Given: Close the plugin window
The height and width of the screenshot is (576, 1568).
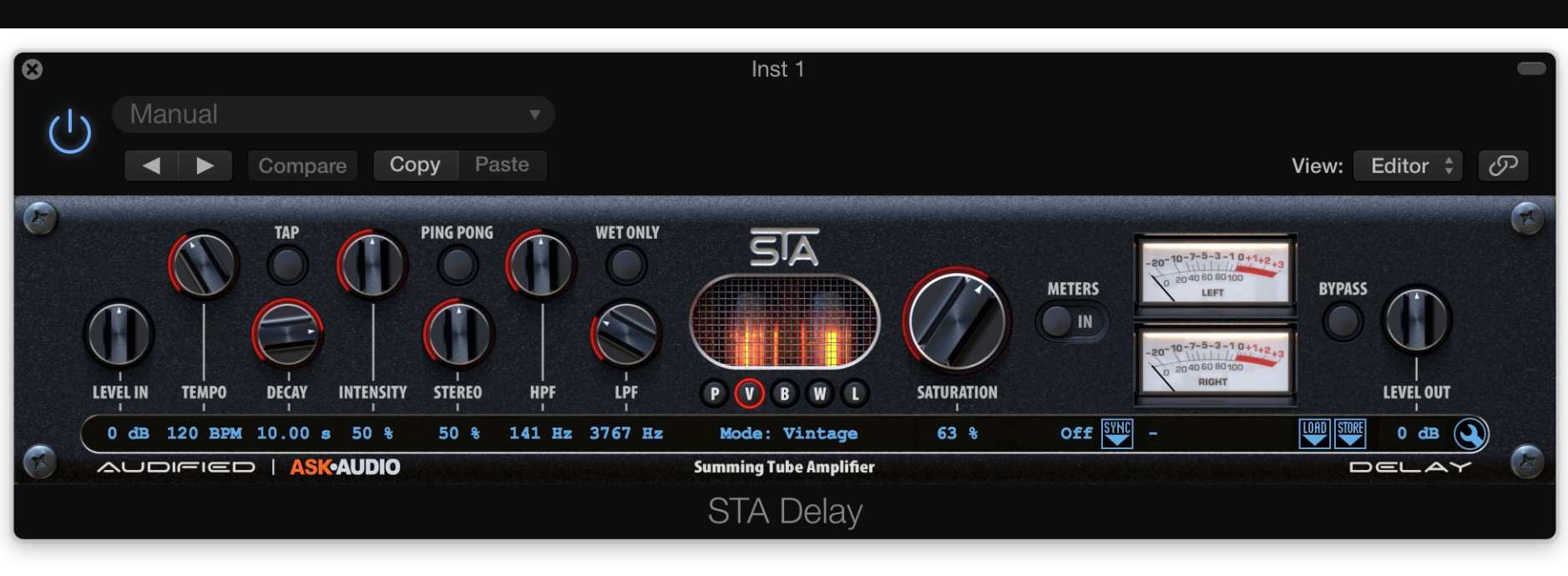Looking at the screenshot, I should pyautogui.click(x=33, y=69).
